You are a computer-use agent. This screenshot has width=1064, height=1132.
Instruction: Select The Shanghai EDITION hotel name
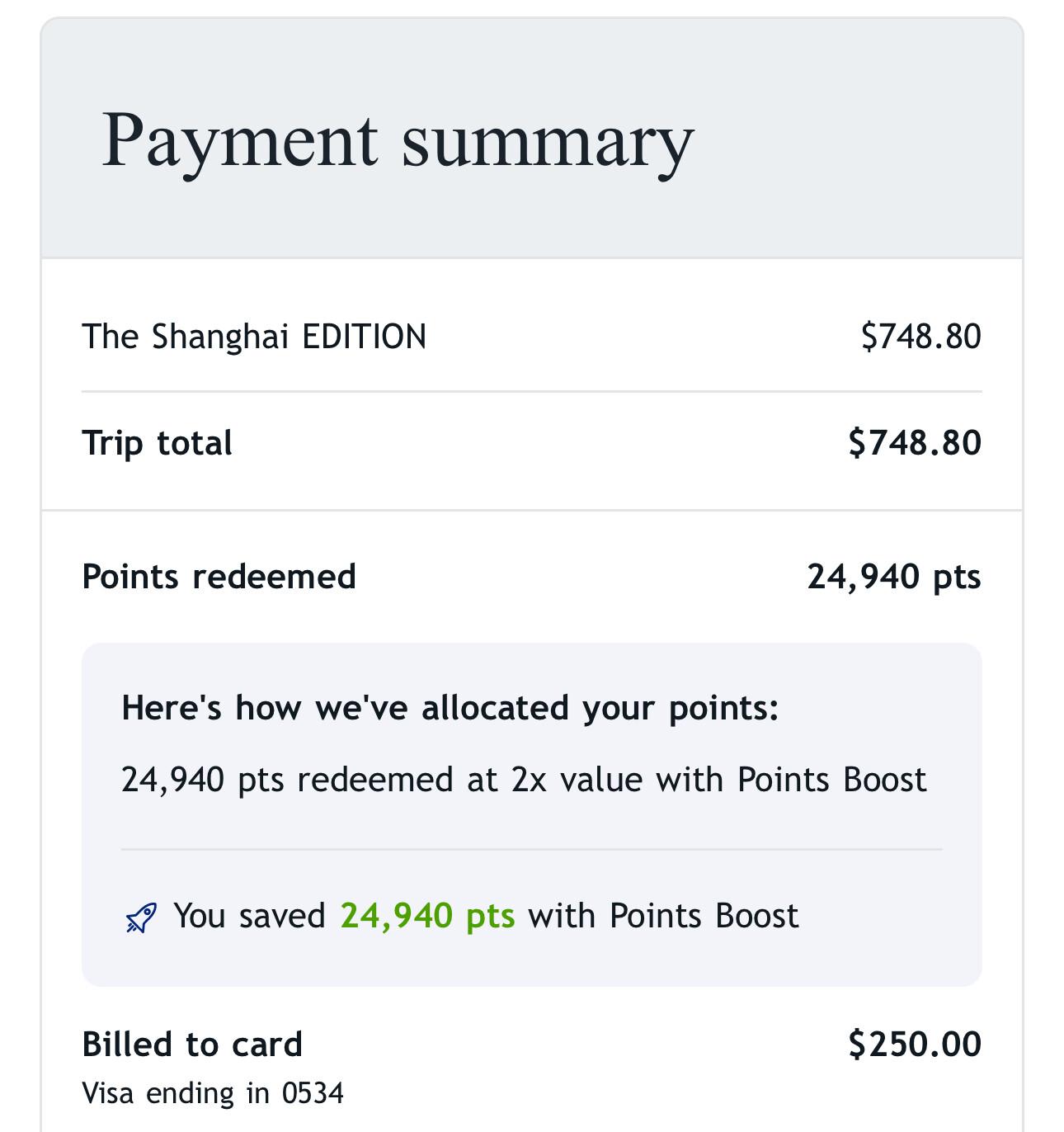coord(254,337)
